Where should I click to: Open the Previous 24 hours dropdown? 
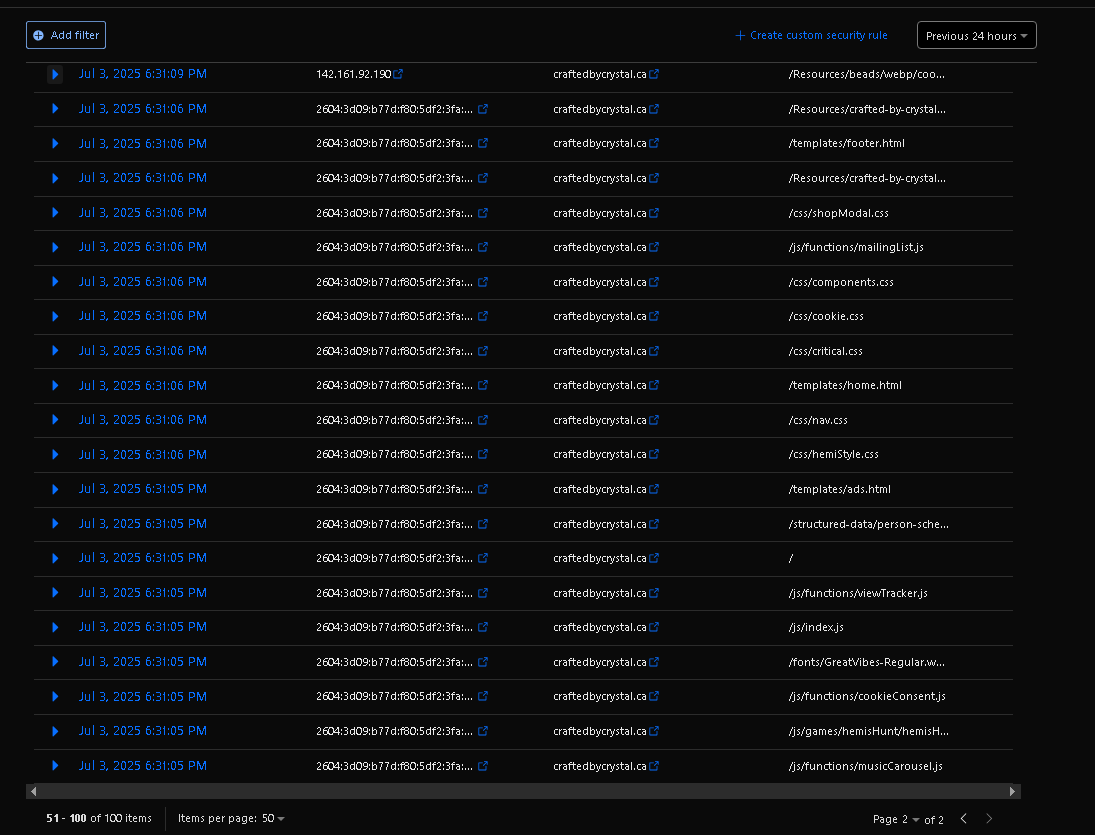[976, 36]
